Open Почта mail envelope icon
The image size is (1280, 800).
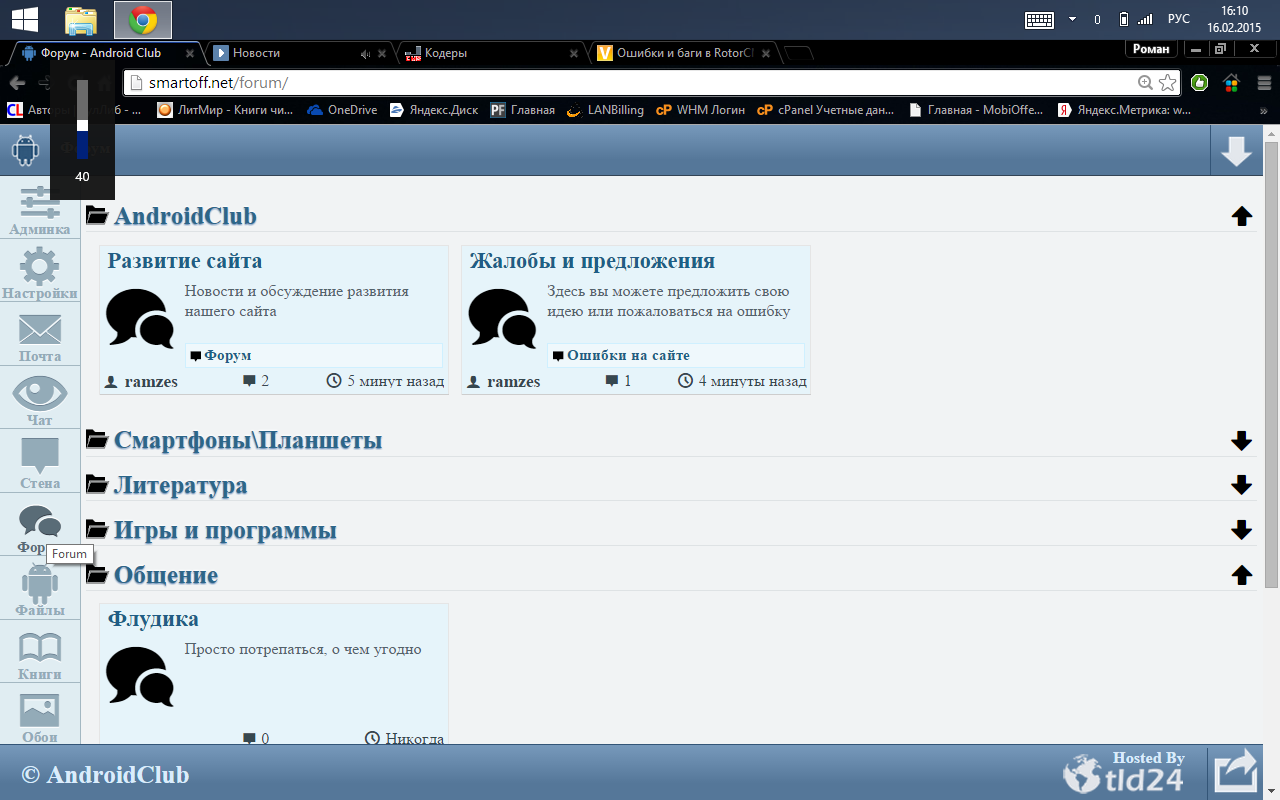pos(40,335)
